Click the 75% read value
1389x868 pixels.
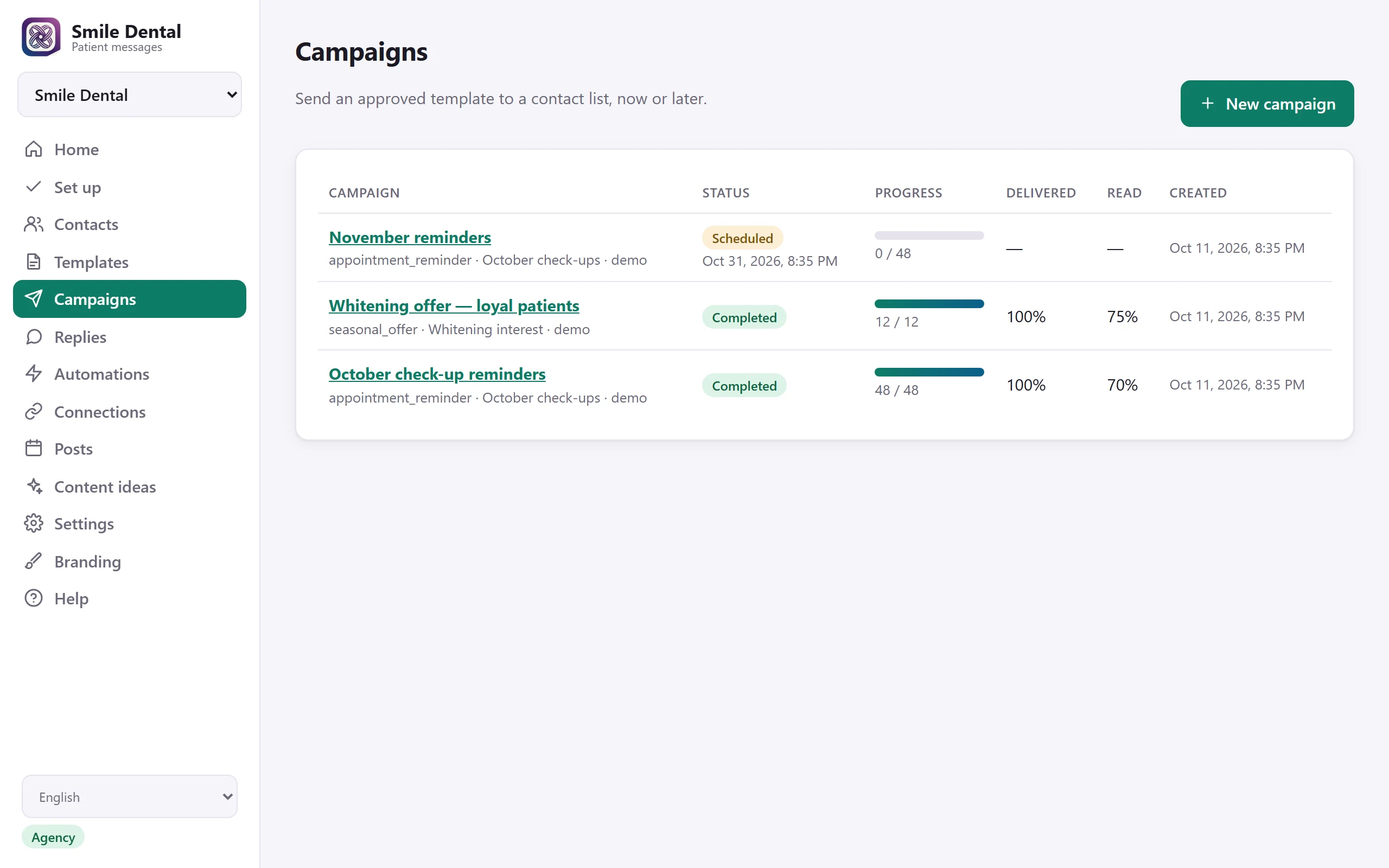click(1122, 316)
